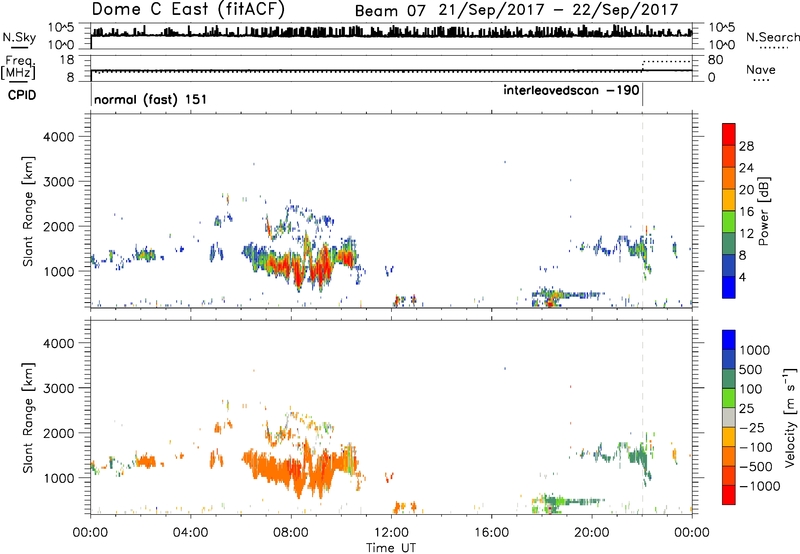Click the velocity panel 'Slant Range [km]' label

click(x=28, y=417)
